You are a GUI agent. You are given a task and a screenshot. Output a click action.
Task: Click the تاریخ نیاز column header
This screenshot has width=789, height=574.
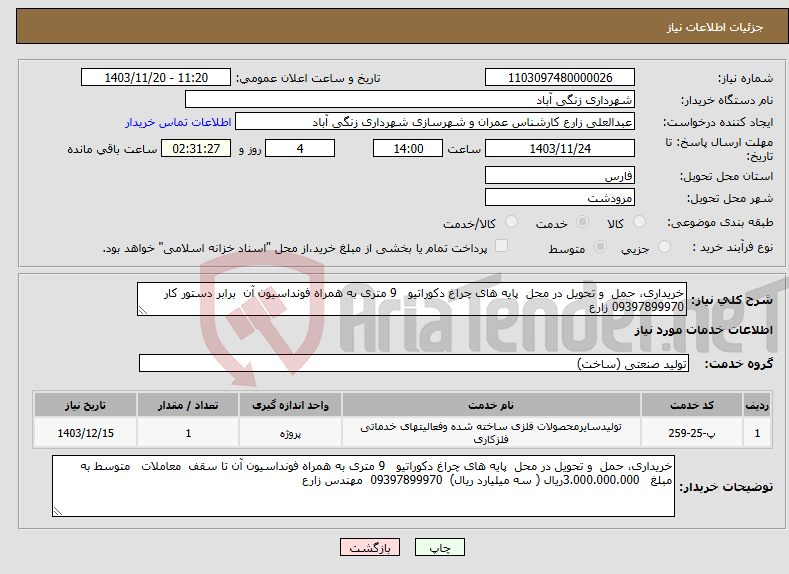click(86, 405)
